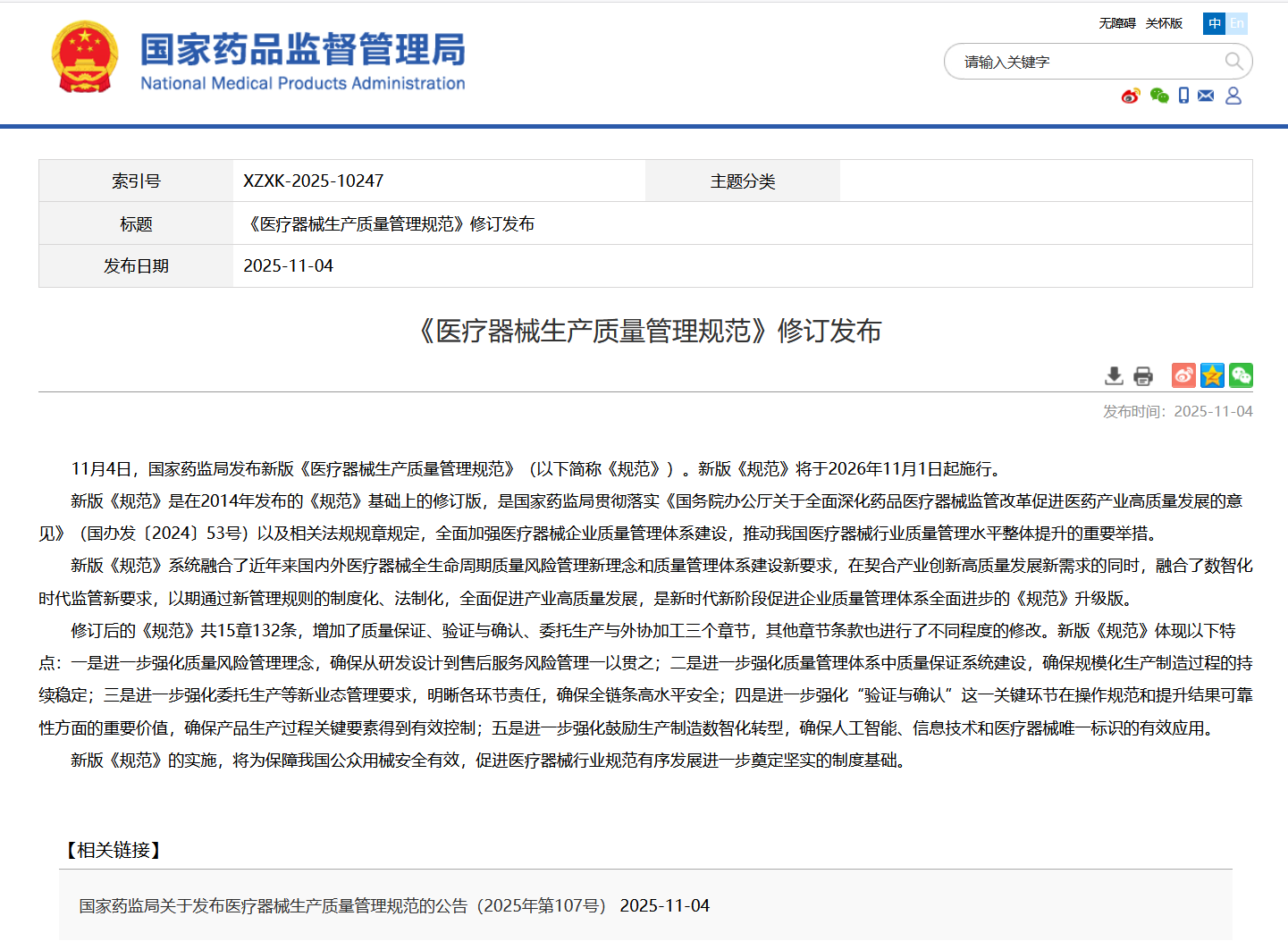Click the user account icon in the header
This screenshot has width=1288, height=950.
(1234, 96)
